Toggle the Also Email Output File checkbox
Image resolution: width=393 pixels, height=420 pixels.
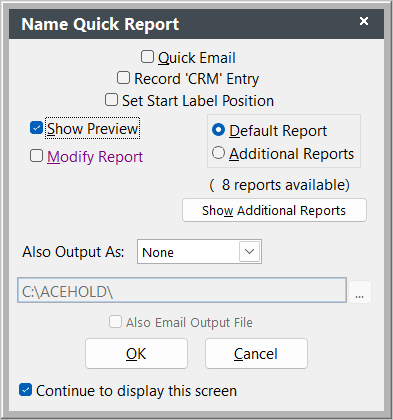point(115,322)
